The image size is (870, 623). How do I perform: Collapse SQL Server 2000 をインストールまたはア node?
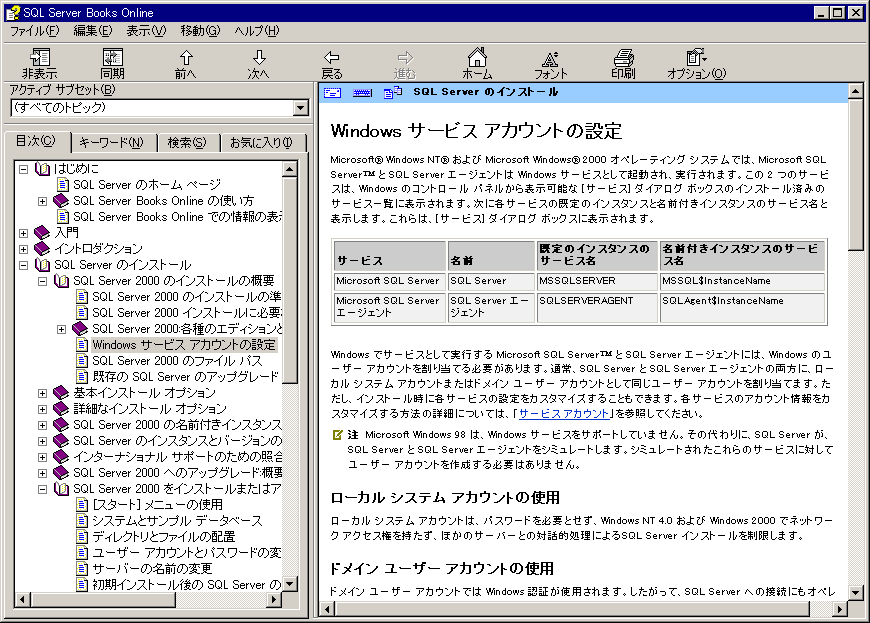(x=42, y=489)
